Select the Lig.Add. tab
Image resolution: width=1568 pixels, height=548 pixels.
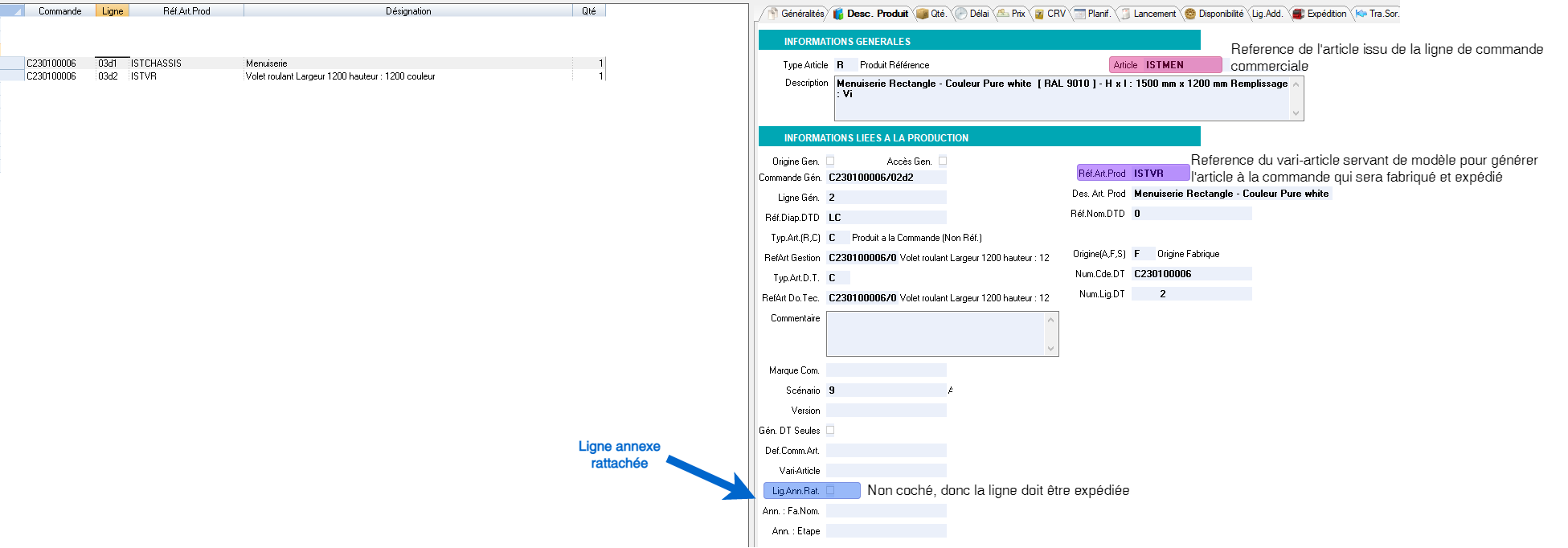pos(1267,14)
